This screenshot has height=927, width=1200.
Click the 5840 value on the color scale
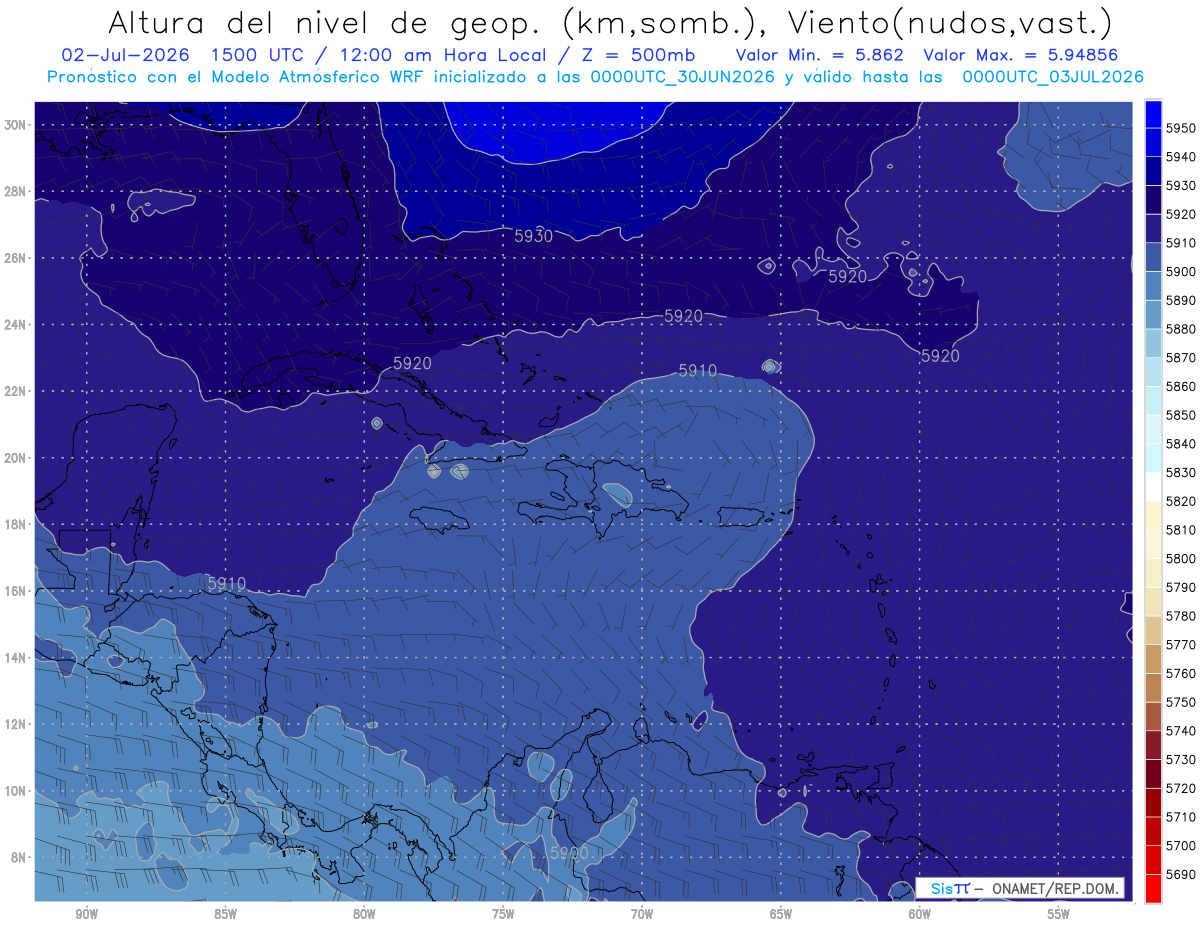pos(1181,444)
